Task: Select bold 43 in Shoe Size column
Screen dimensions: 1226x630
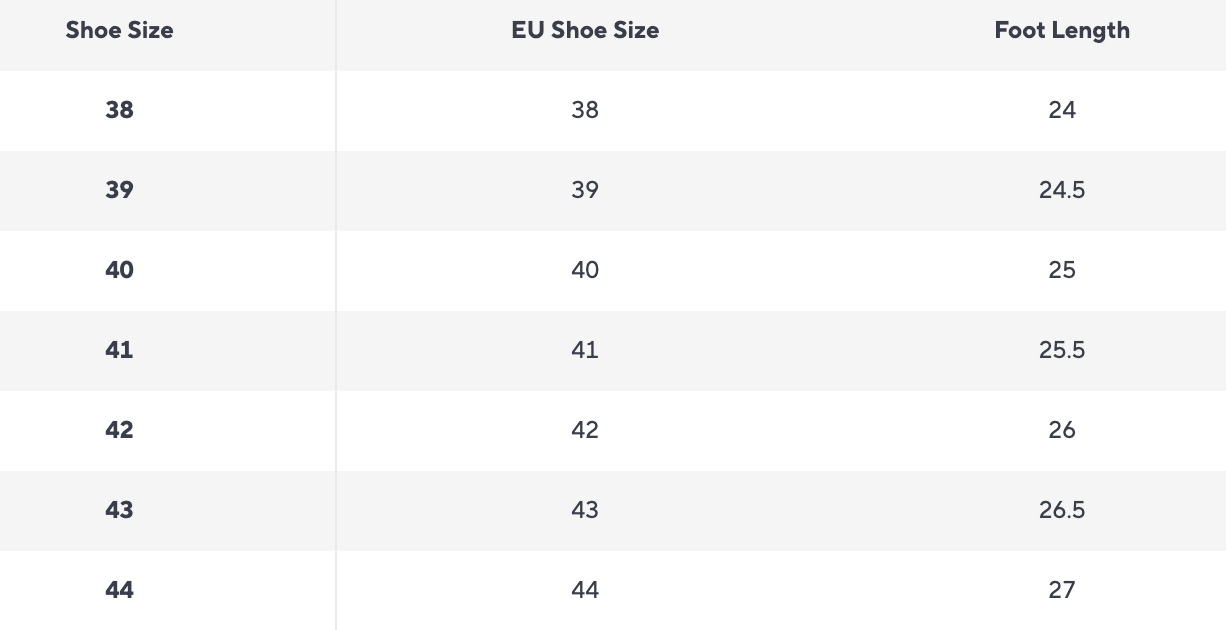Action: pyautogui.click(x=119, y=510)
